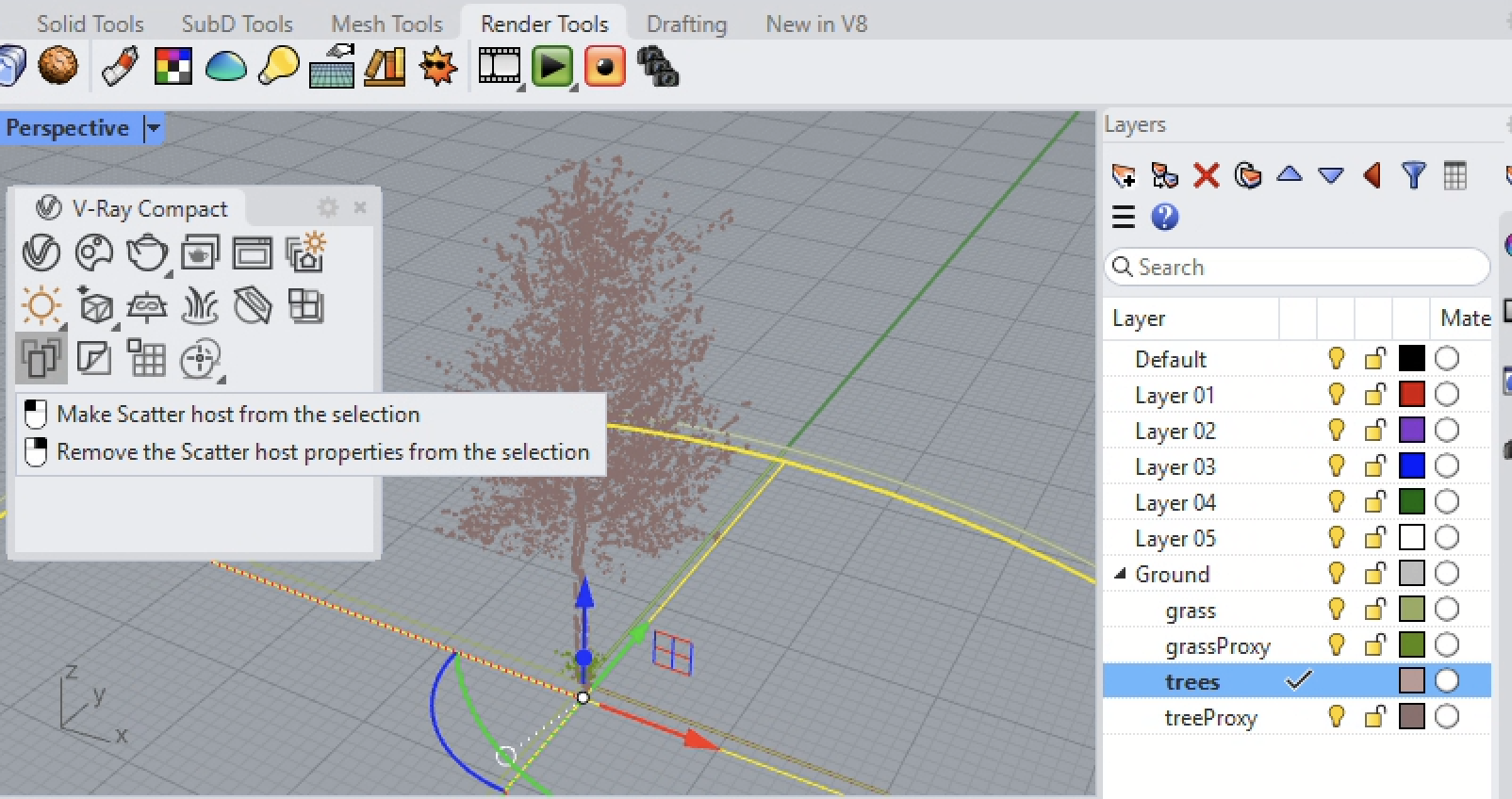The height and width of the screenshot is (799, 1512).
Task: Click the color swatch of Layer 02
Action: pos(1411,431)
